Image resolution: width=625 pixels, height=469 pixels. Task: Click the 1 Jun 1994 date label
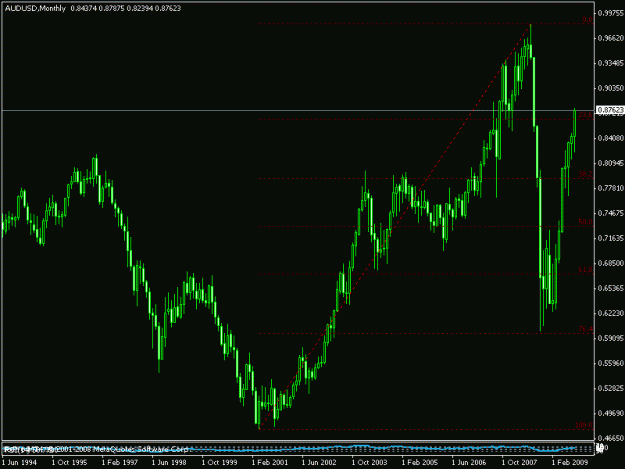tap(19, 463)
